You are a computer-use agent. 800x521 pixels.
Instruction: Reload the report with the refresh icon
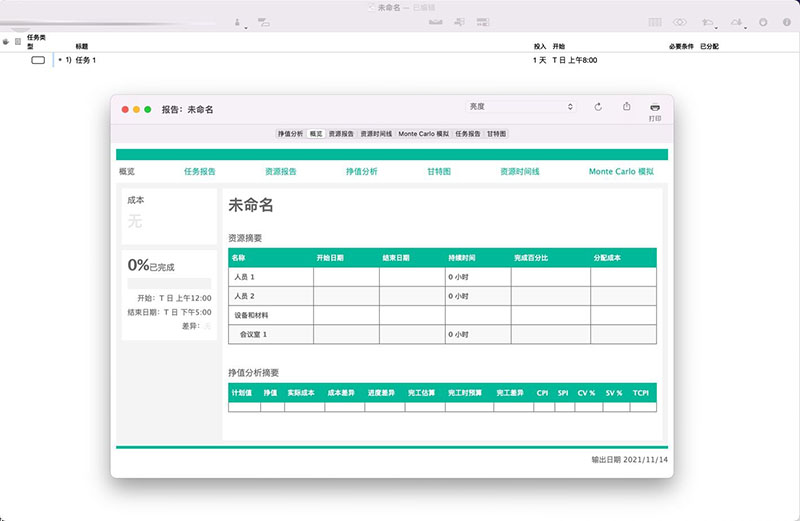[x=598, y=107]
